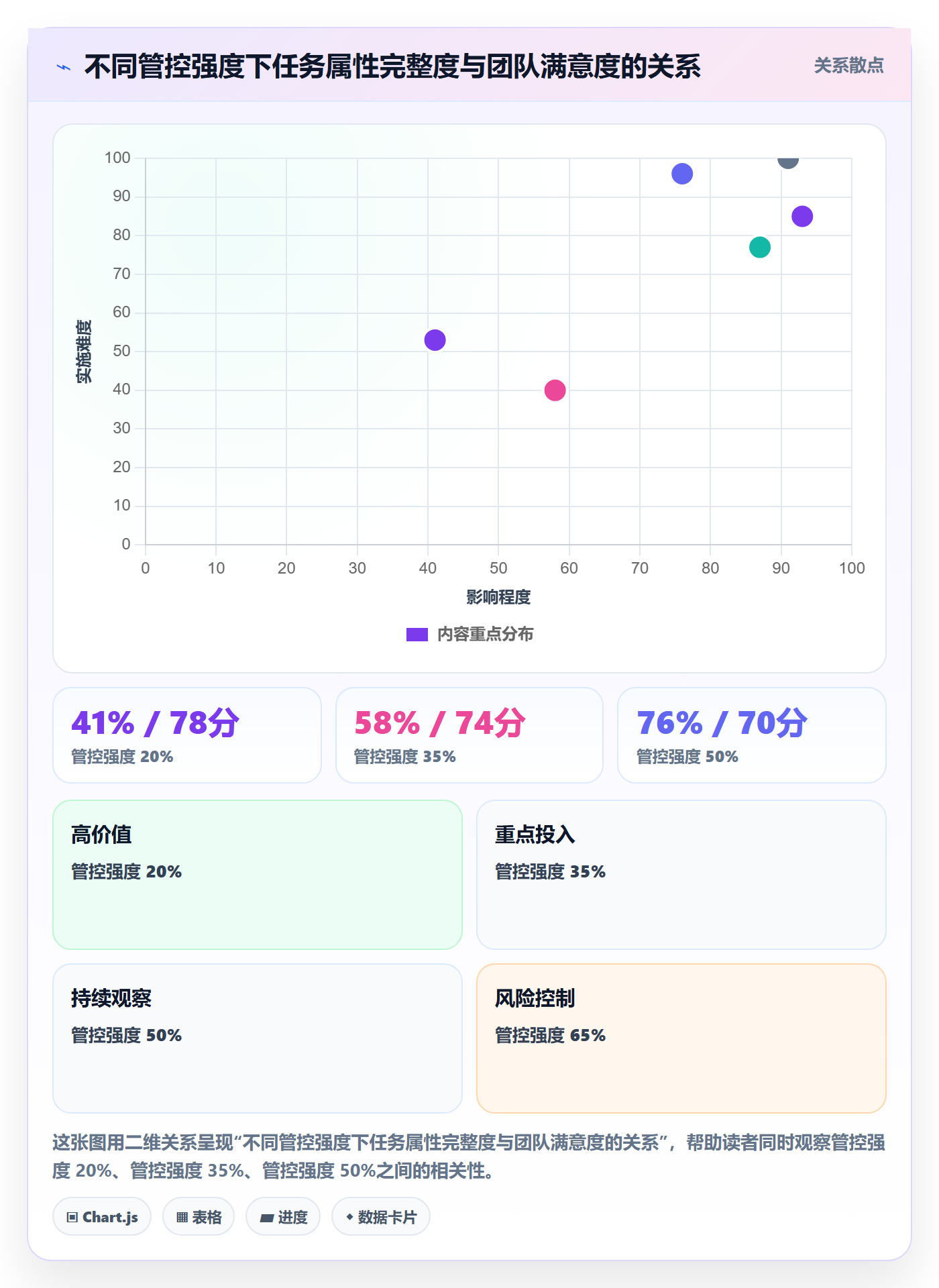Click the 41% / 78分 stat value
This screenshot has width=939, height=1288.
coord(155,723)
